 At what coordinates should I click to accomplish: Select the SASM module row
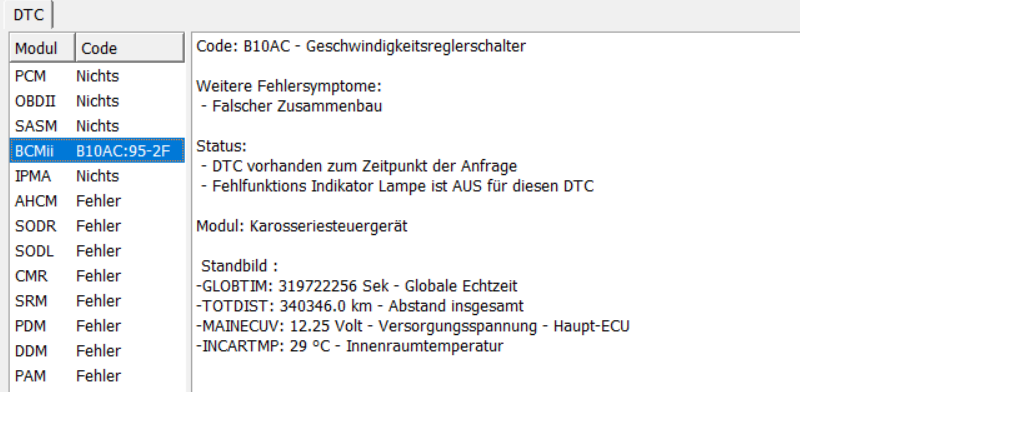click(96, 126)
